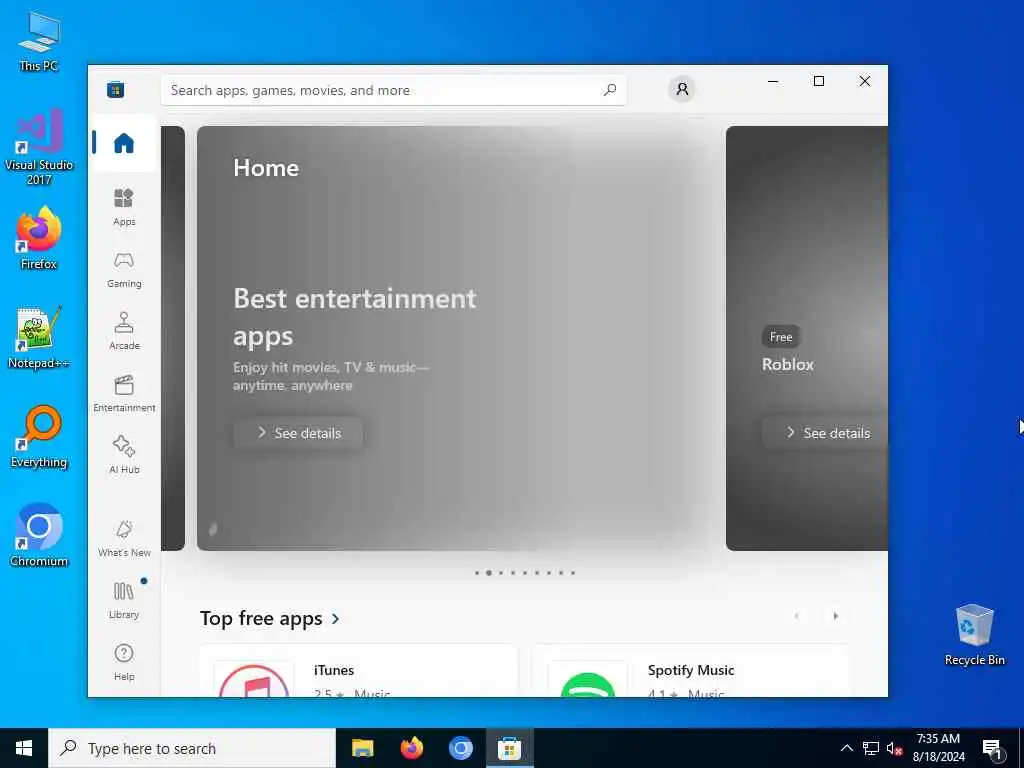Open the AI Hub section
Image resolution: width=1024 pixels, height=768 pixels.
pyautogui.click(x=124, y=455)
